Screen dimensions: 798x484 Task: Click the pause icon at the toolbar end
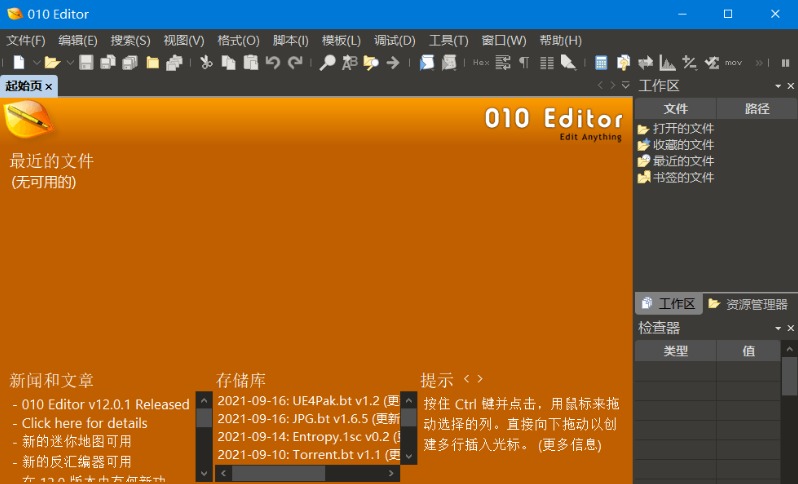point(785,63)
